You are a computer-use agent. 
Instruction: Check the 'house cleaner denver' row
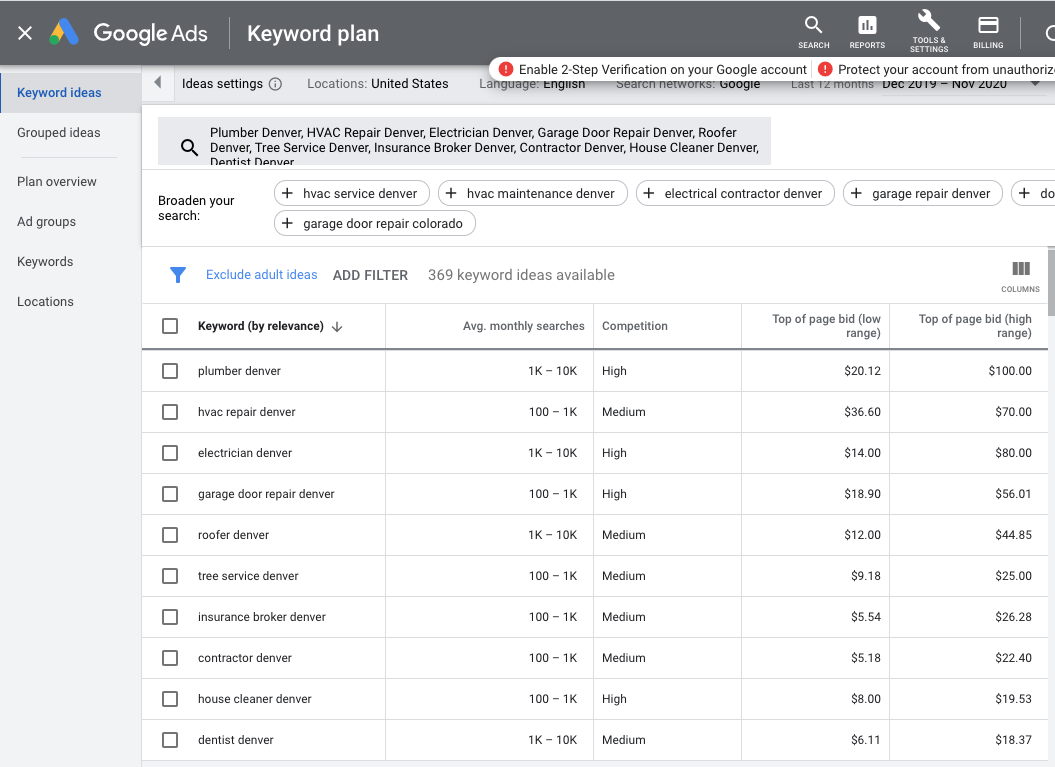170,699
